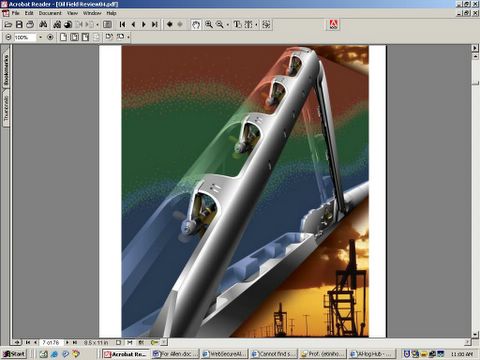Select the Graphics Select tool
480x360 pixels.
266,24
